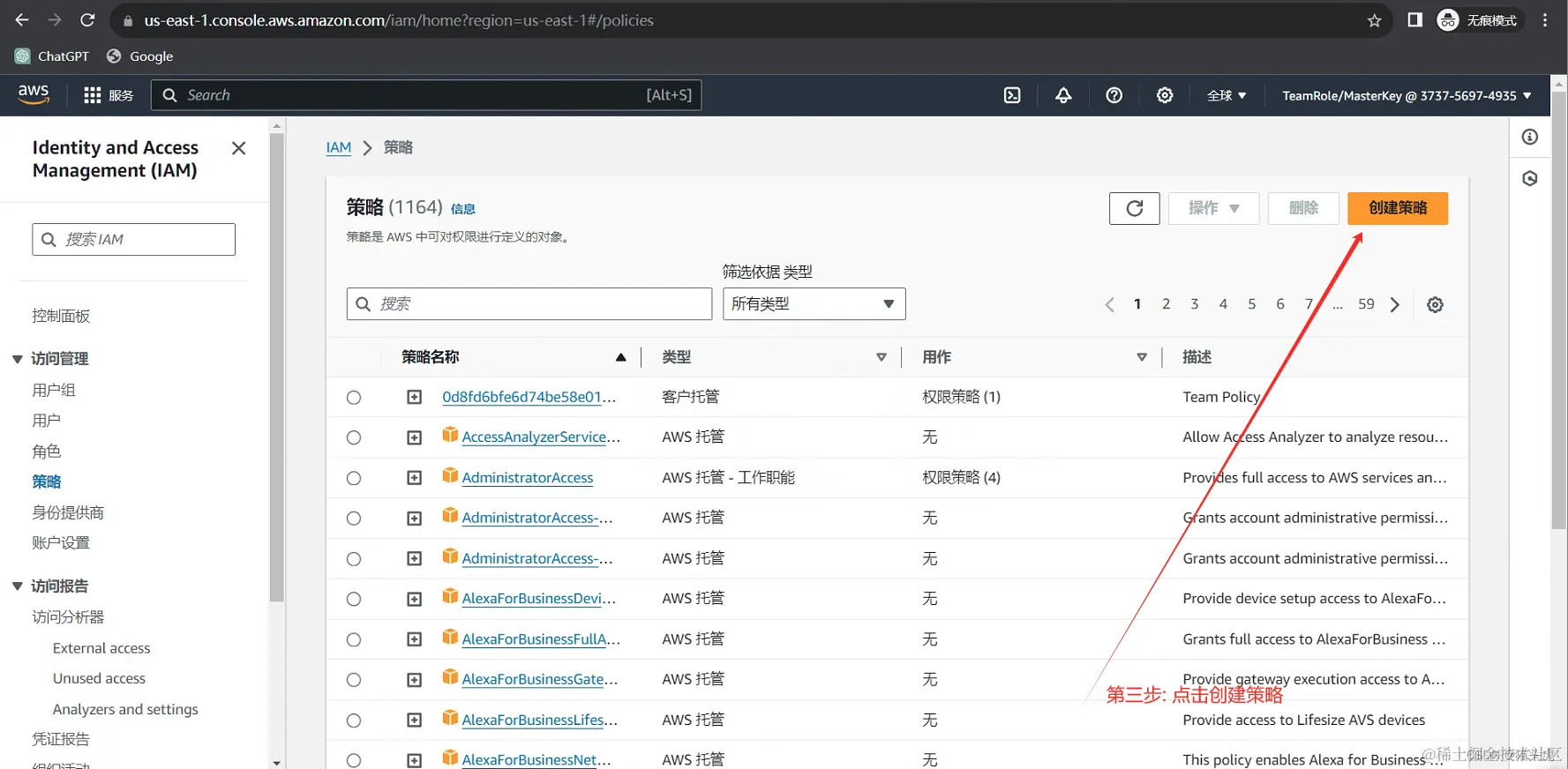Click the AWS top Search box
This screenshot has height=769, width=1568.
click(x=426, y=95)
